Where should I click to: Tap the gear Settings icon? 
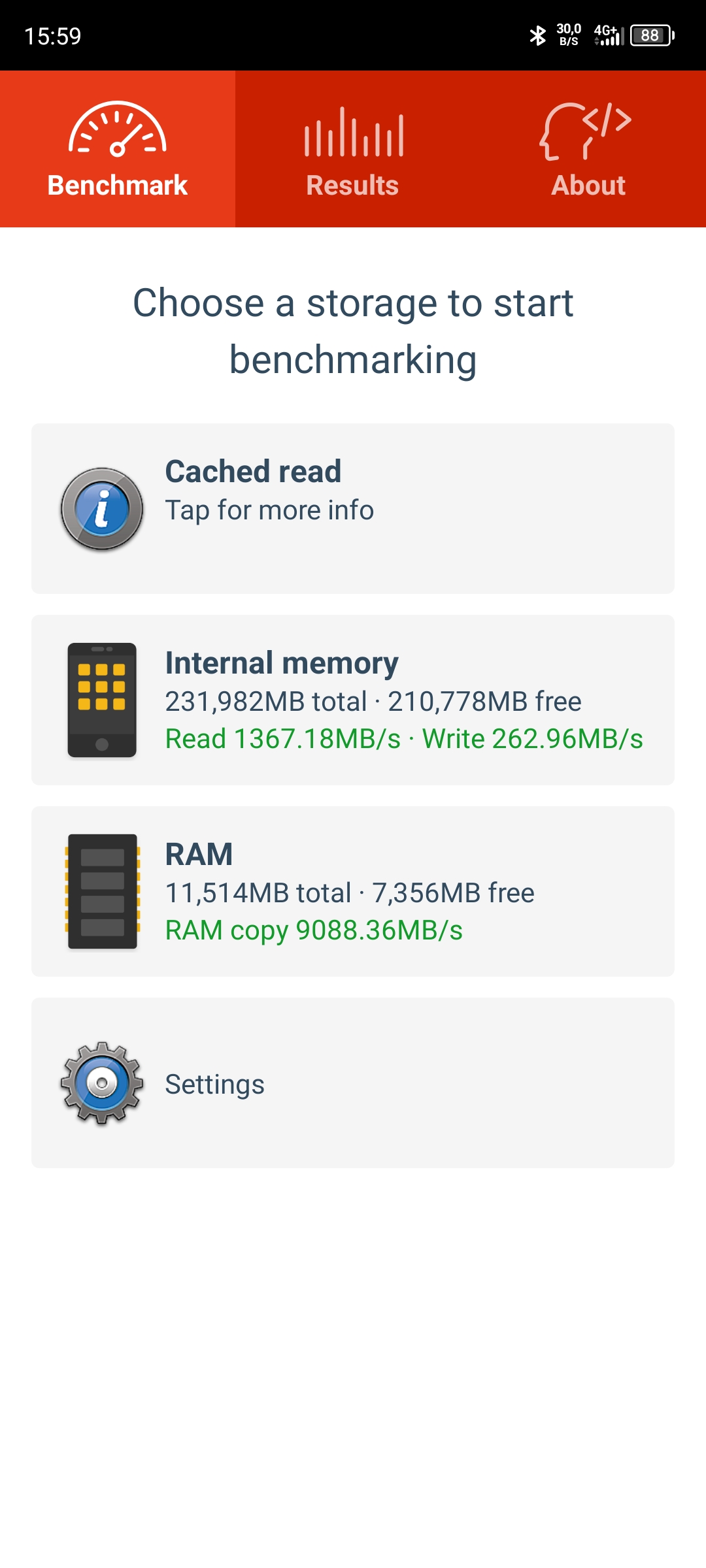[x=102, y=1083]
